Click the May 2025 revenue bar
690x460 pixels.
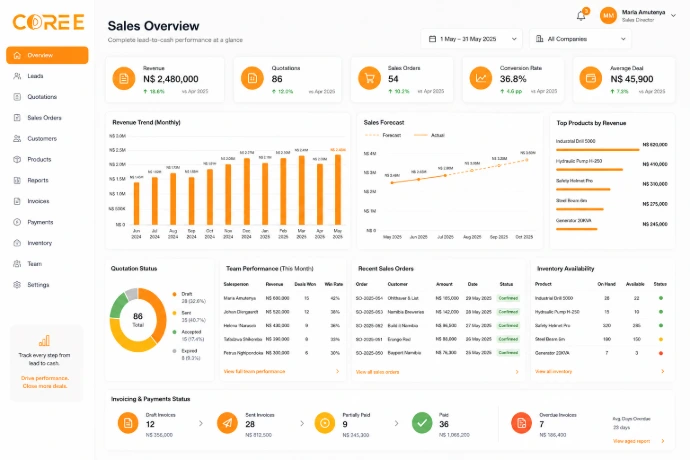click(338, 190)
